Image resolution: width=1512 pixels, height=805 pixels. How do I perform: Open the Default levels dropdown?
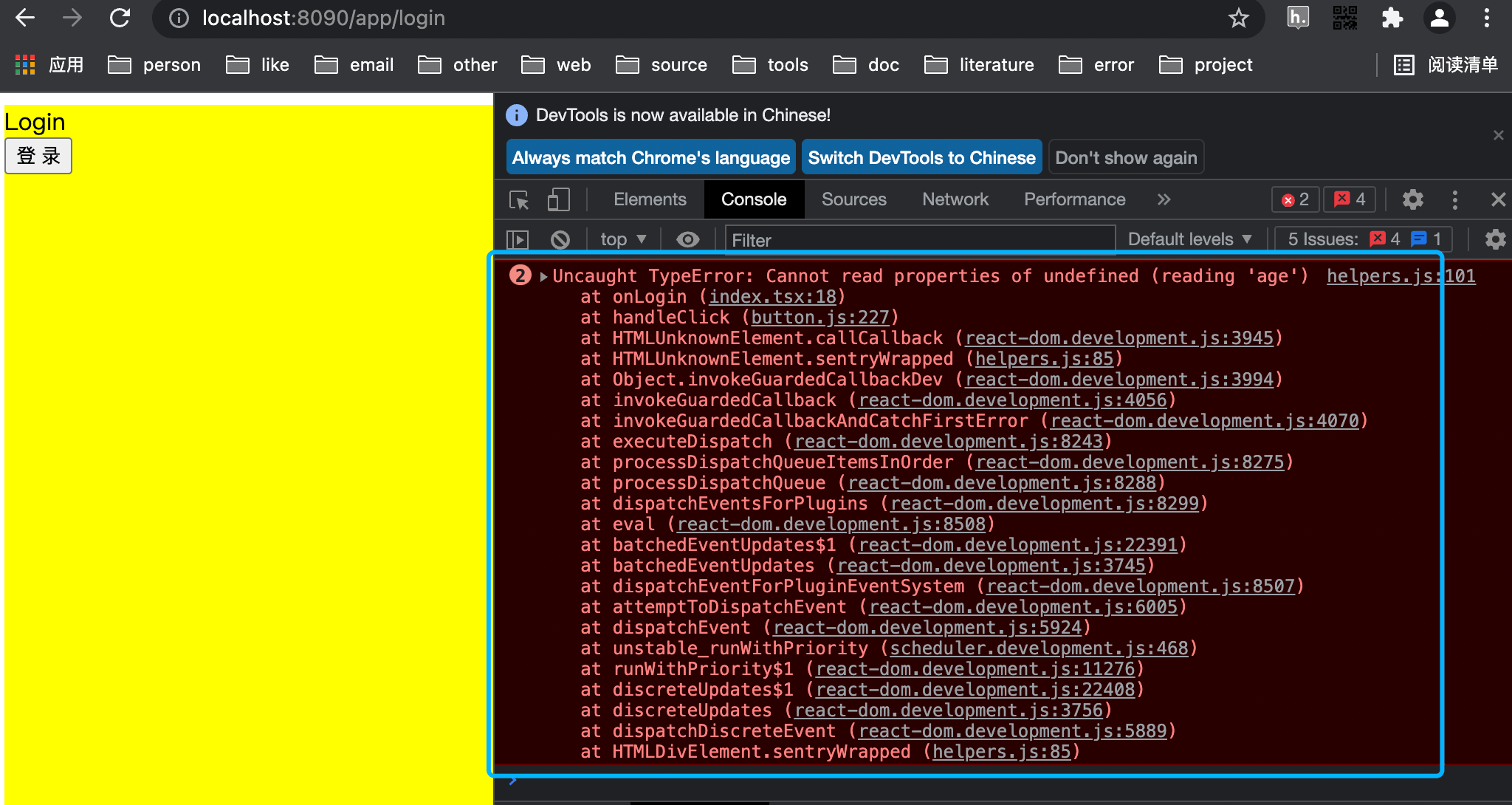[x=1189, y=239]
